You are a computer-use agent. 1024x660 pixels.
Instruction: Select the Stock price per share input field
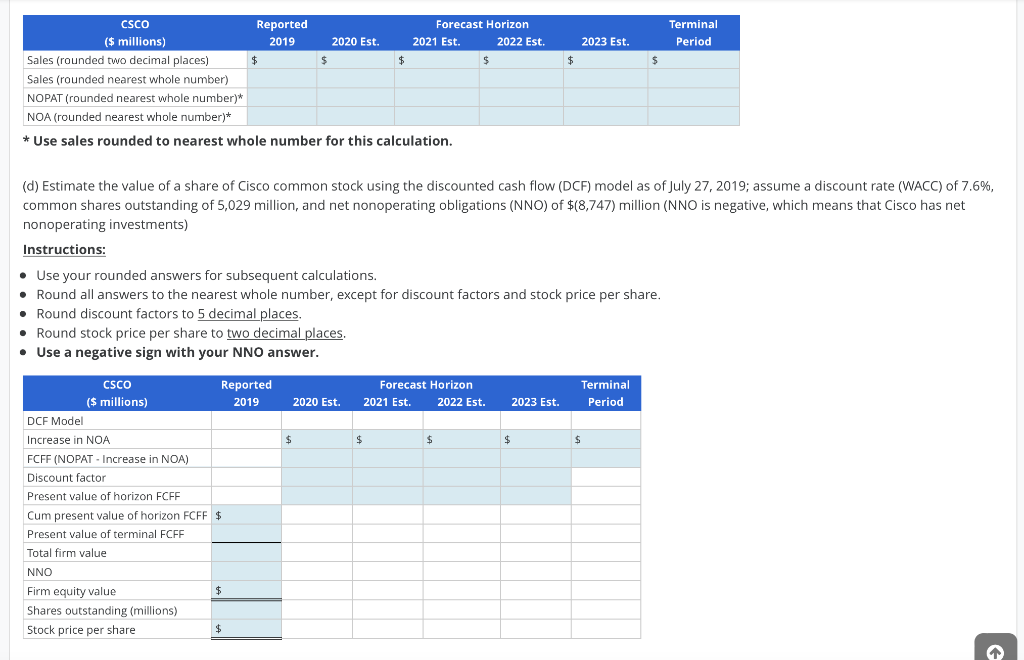247,629
